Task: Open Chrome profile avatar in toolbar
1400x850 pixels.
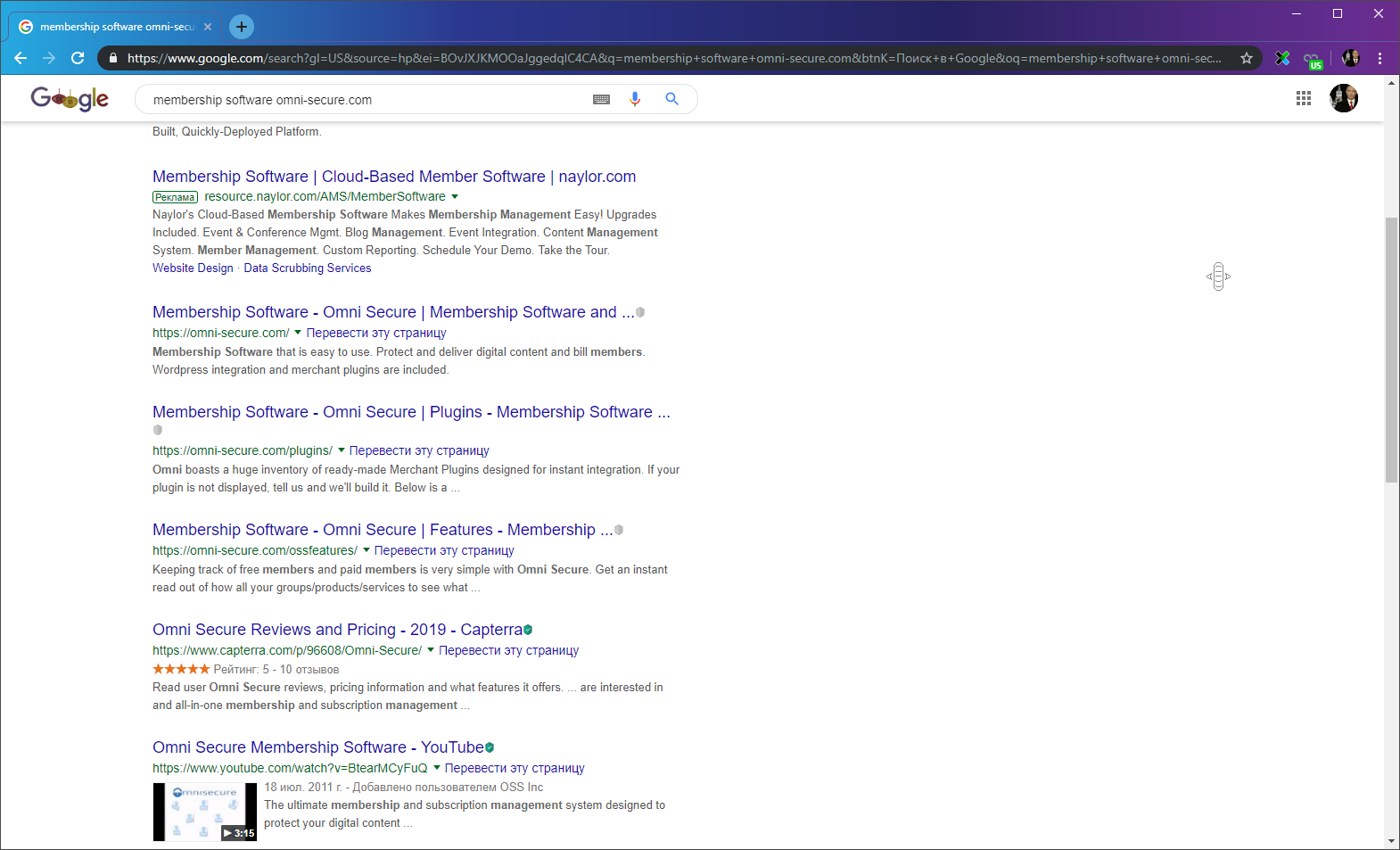Action: point(1350,58)
